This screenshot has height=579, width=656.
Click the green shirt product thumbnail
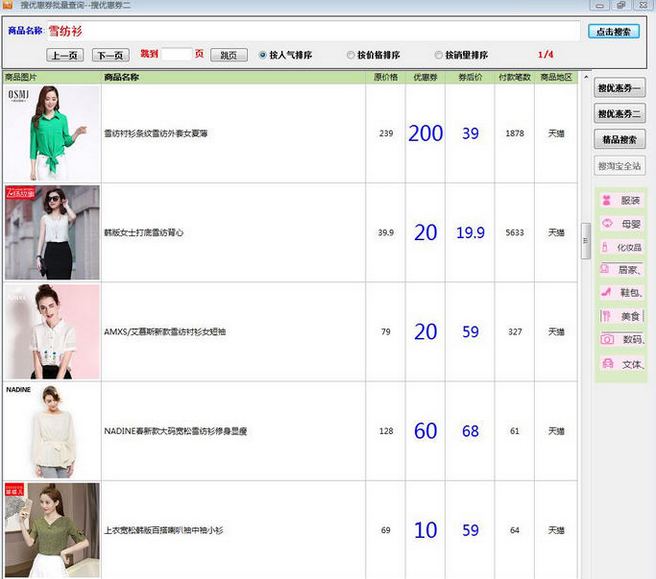tap(52, 132)
